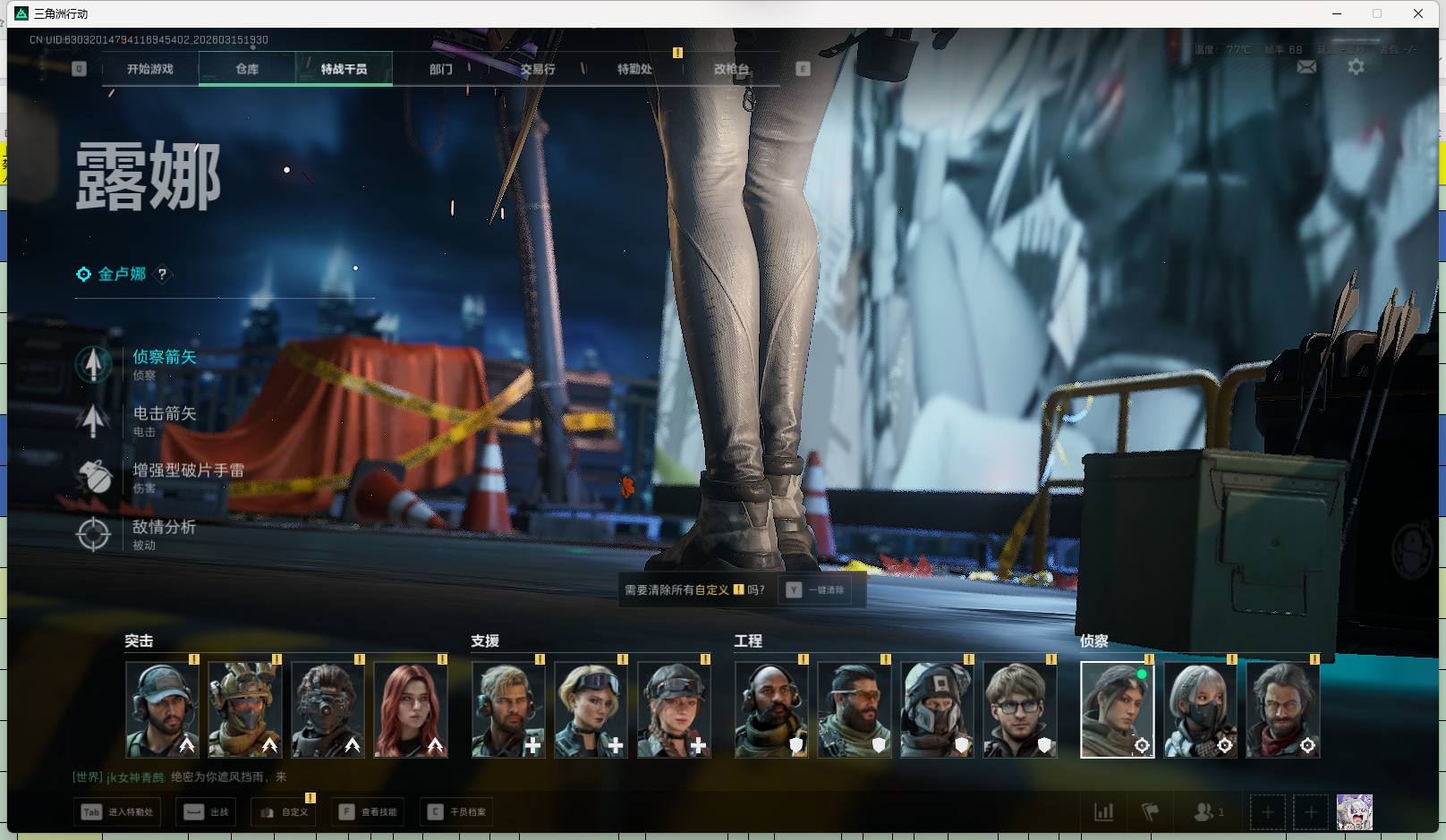Screen dimensions: 1446x840
Task: Select the highlighted 侦察 operator 露娜
Action: (1118, 709)
